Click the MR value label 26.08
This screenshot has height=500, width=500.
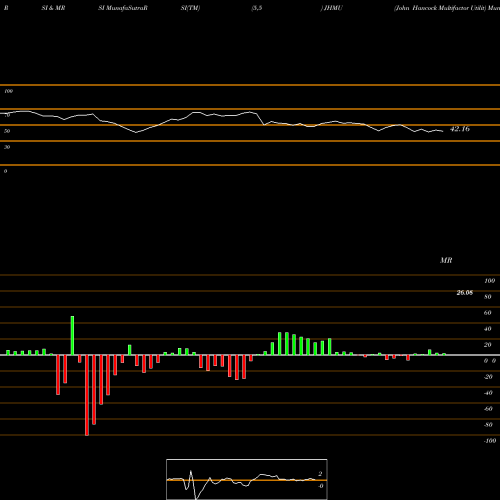click(x=465, y=293)
